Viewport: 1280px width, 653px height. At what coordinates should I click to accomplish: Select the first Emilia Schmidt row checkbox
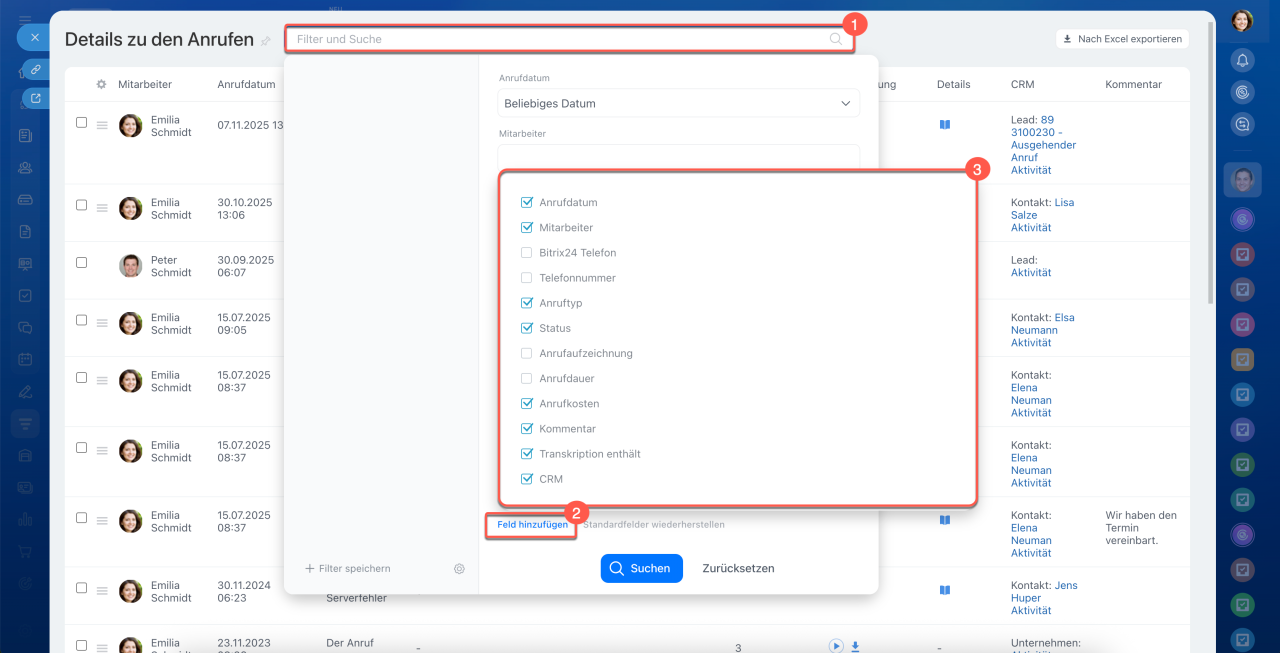pos(82,122)
